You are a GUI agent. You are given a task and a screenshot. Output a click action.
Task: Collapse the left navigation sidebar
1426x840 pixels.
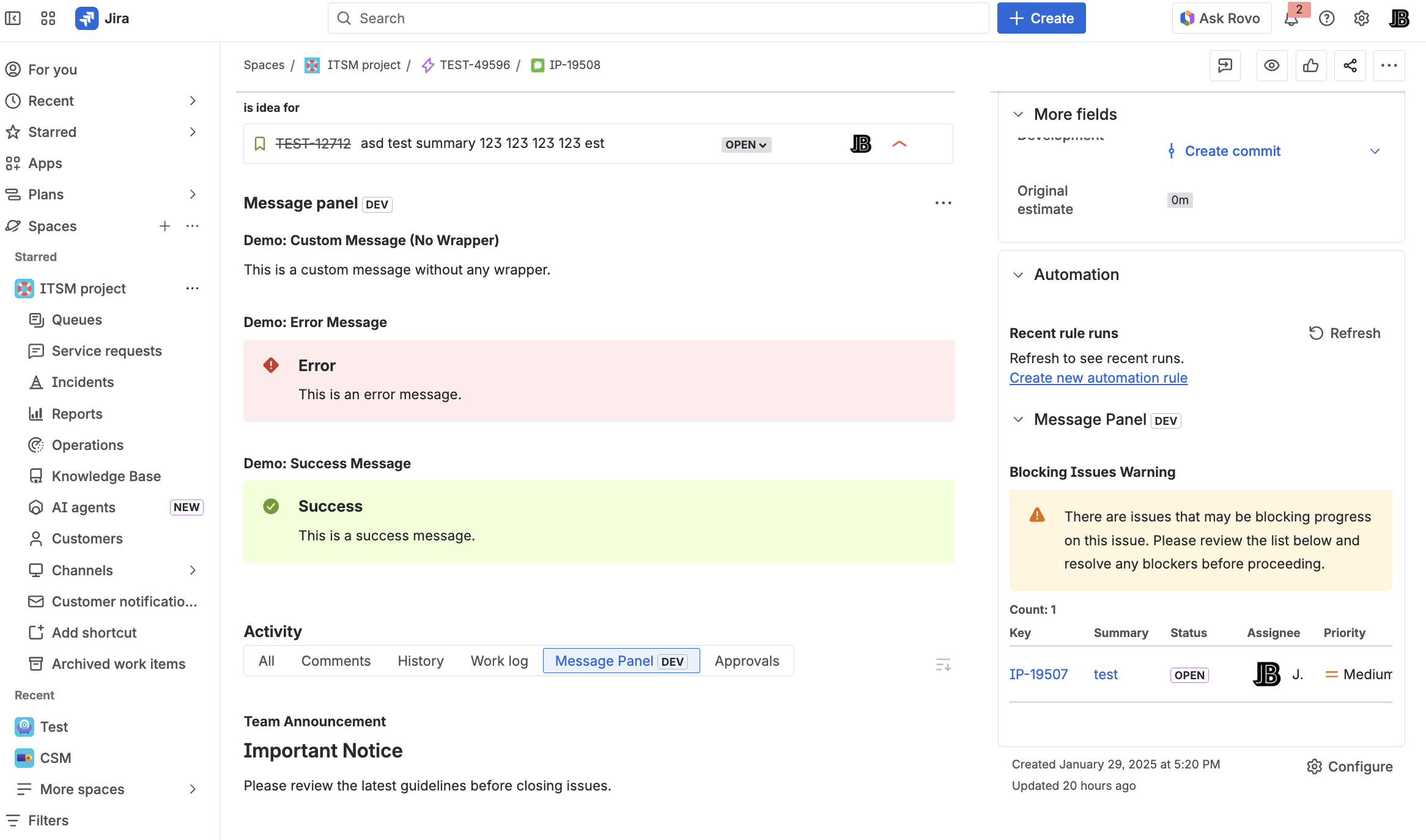click(x=13, y=18)
